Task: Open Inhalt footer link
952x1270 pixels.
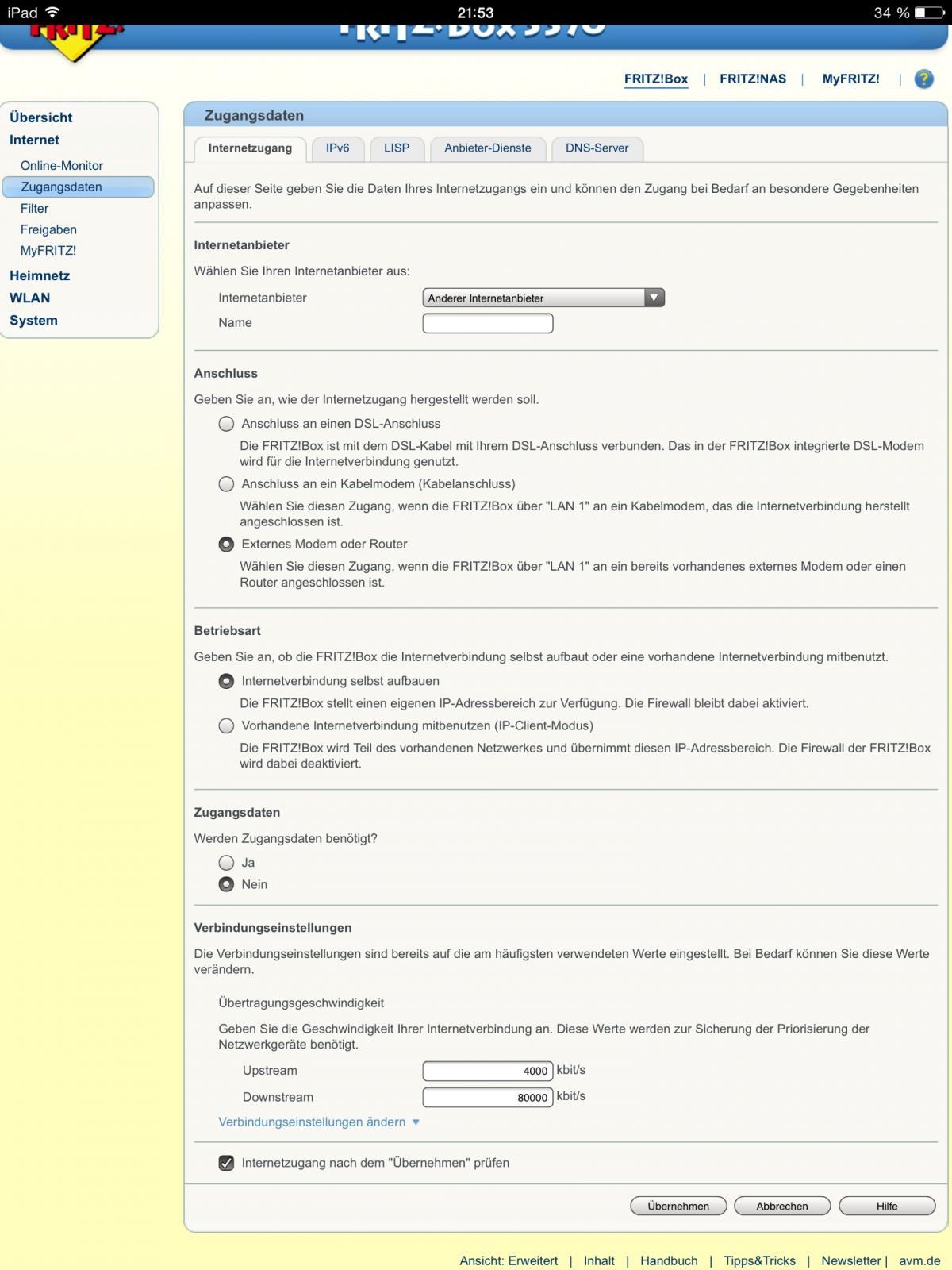Action: click(x=599, y=1260)
